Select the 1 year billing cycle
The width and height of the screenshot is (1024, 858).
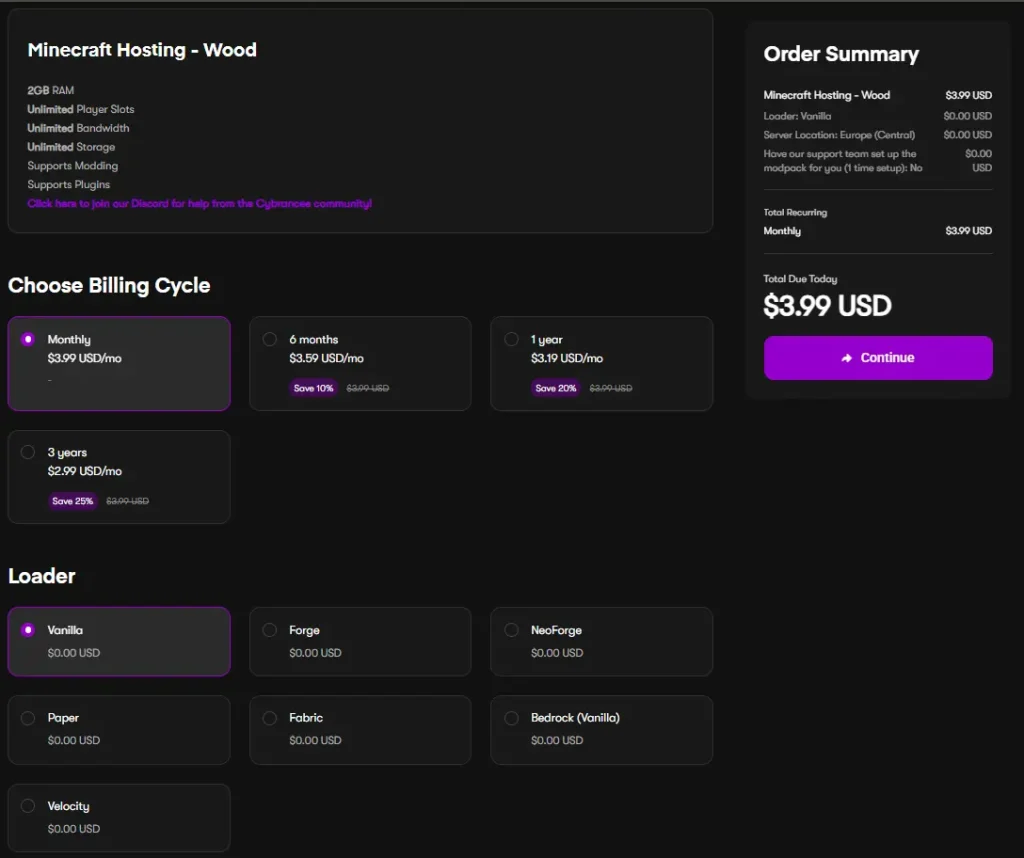(x=512, y=339)
